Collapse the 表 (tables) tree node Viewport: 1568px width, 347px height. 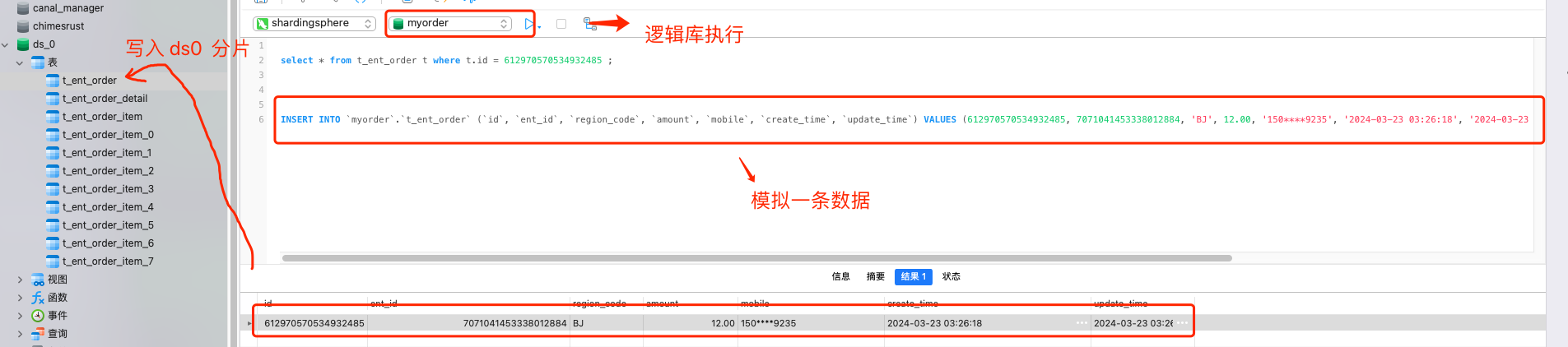point(20,62)
